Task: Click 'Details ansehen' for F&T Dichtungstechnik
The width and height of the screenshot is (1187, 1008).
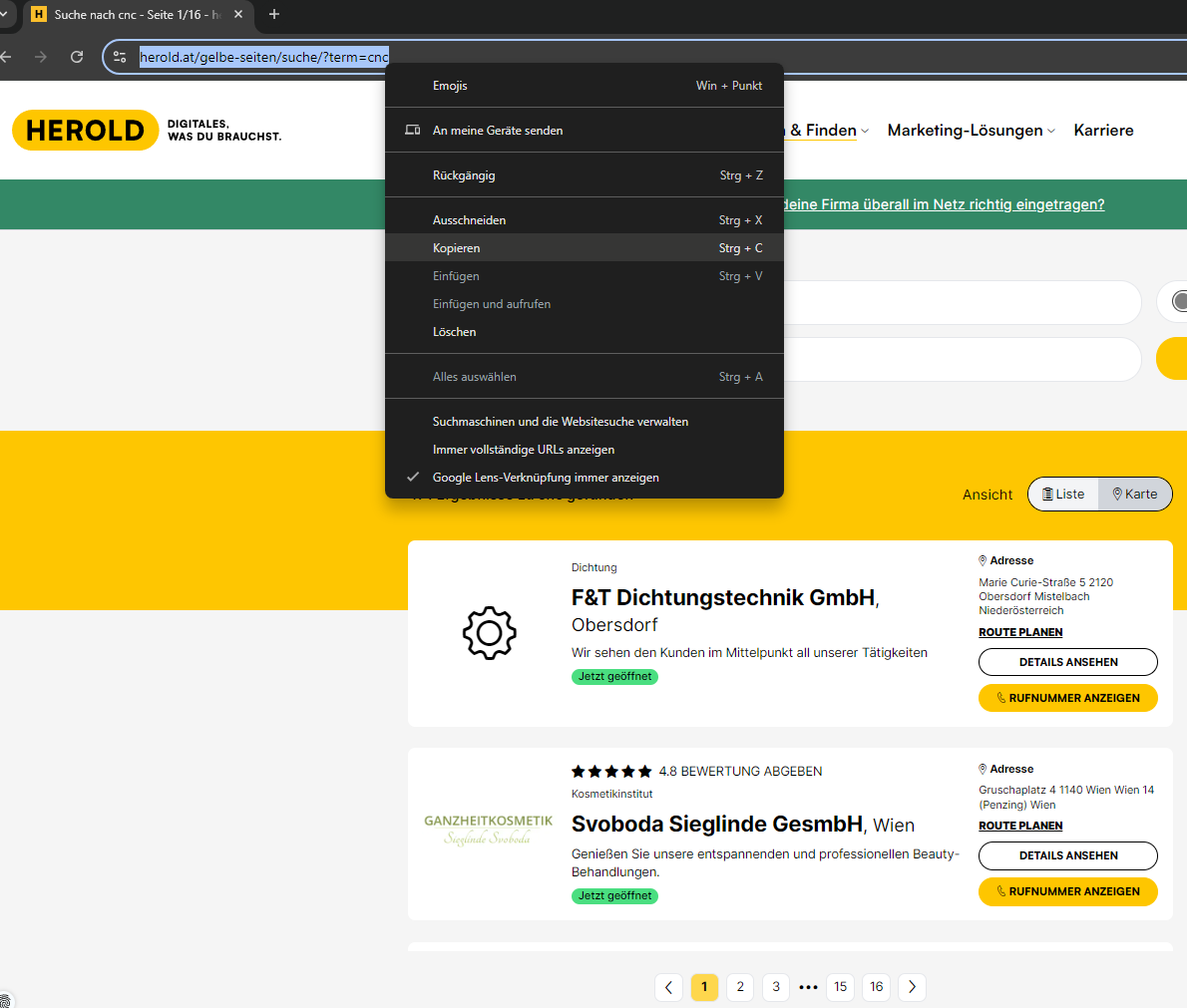Action: tap(1067, 662)
